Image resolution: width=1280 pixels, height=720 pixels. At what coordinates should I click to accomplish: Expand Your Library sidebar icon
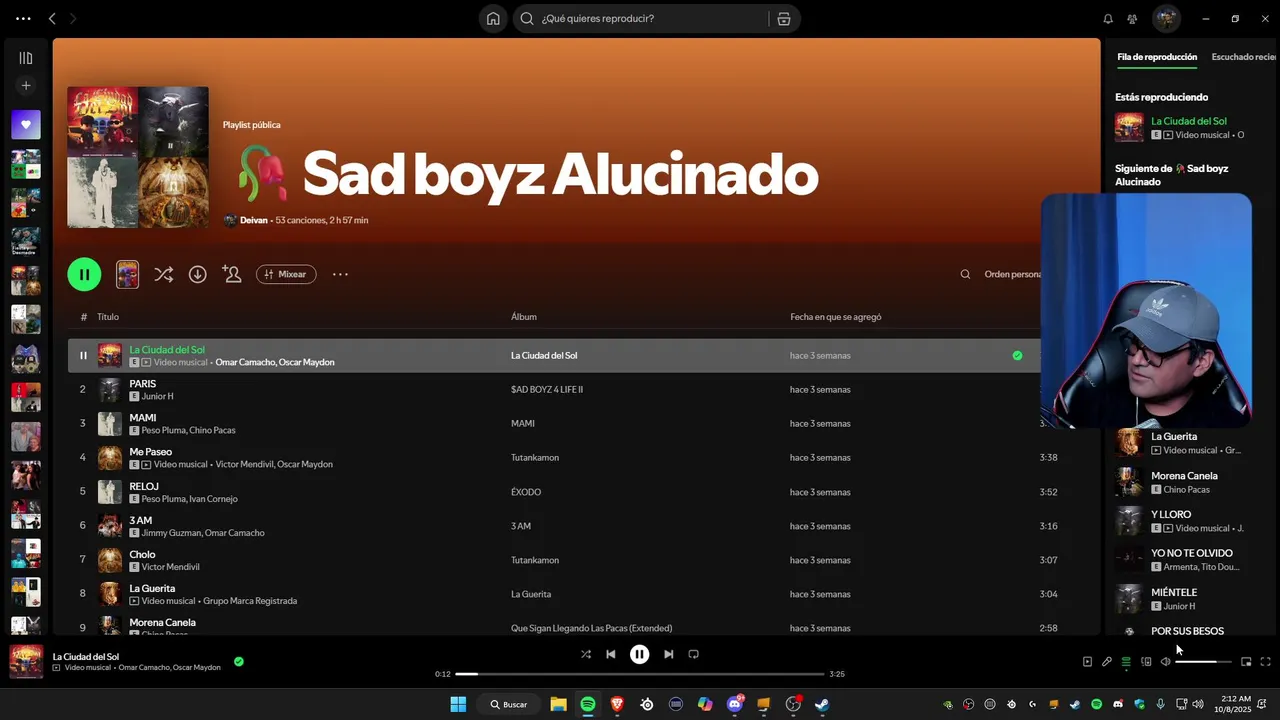26,58
